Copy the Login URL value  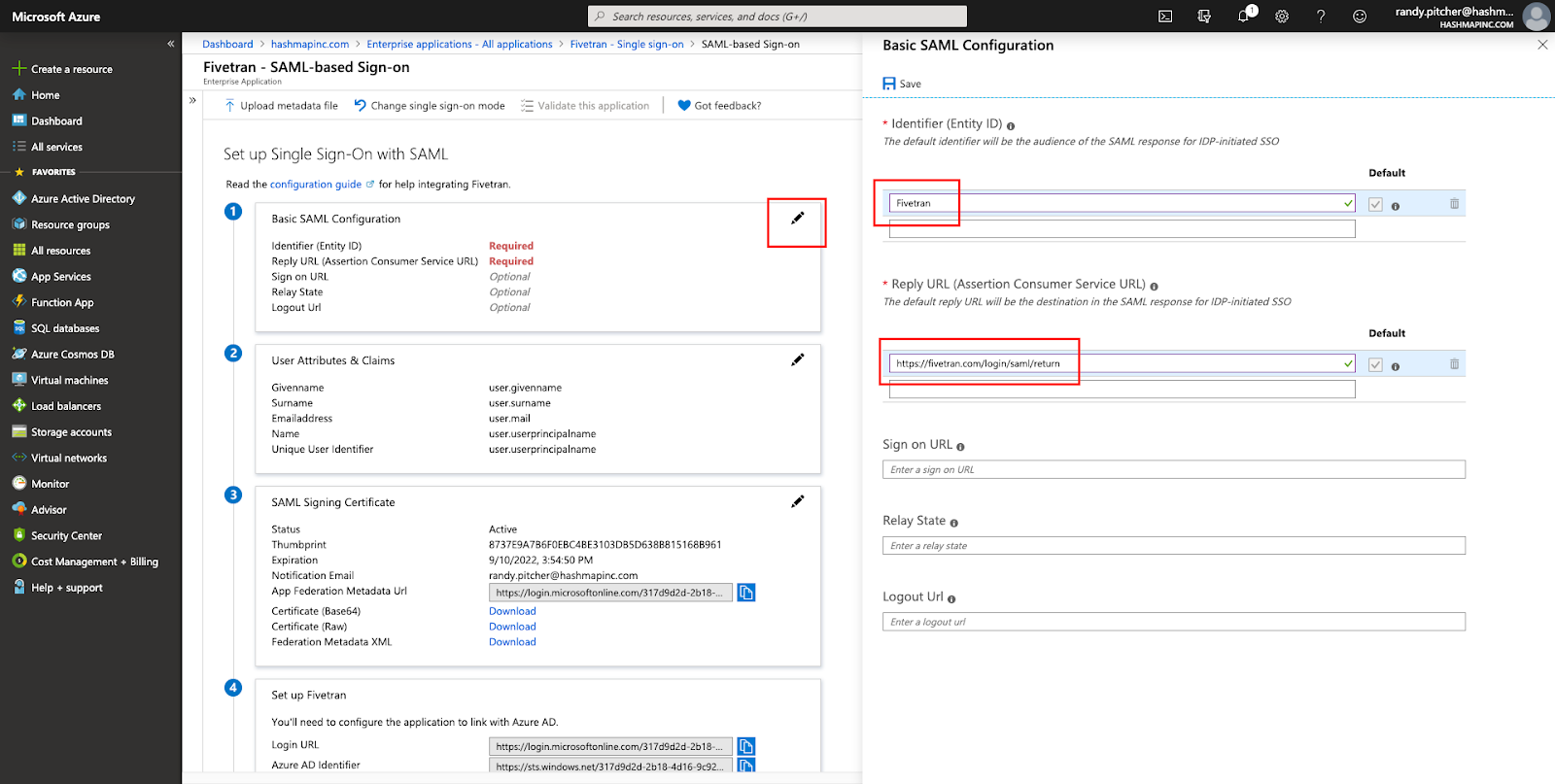pyautogui.click(x=746, y=746)
